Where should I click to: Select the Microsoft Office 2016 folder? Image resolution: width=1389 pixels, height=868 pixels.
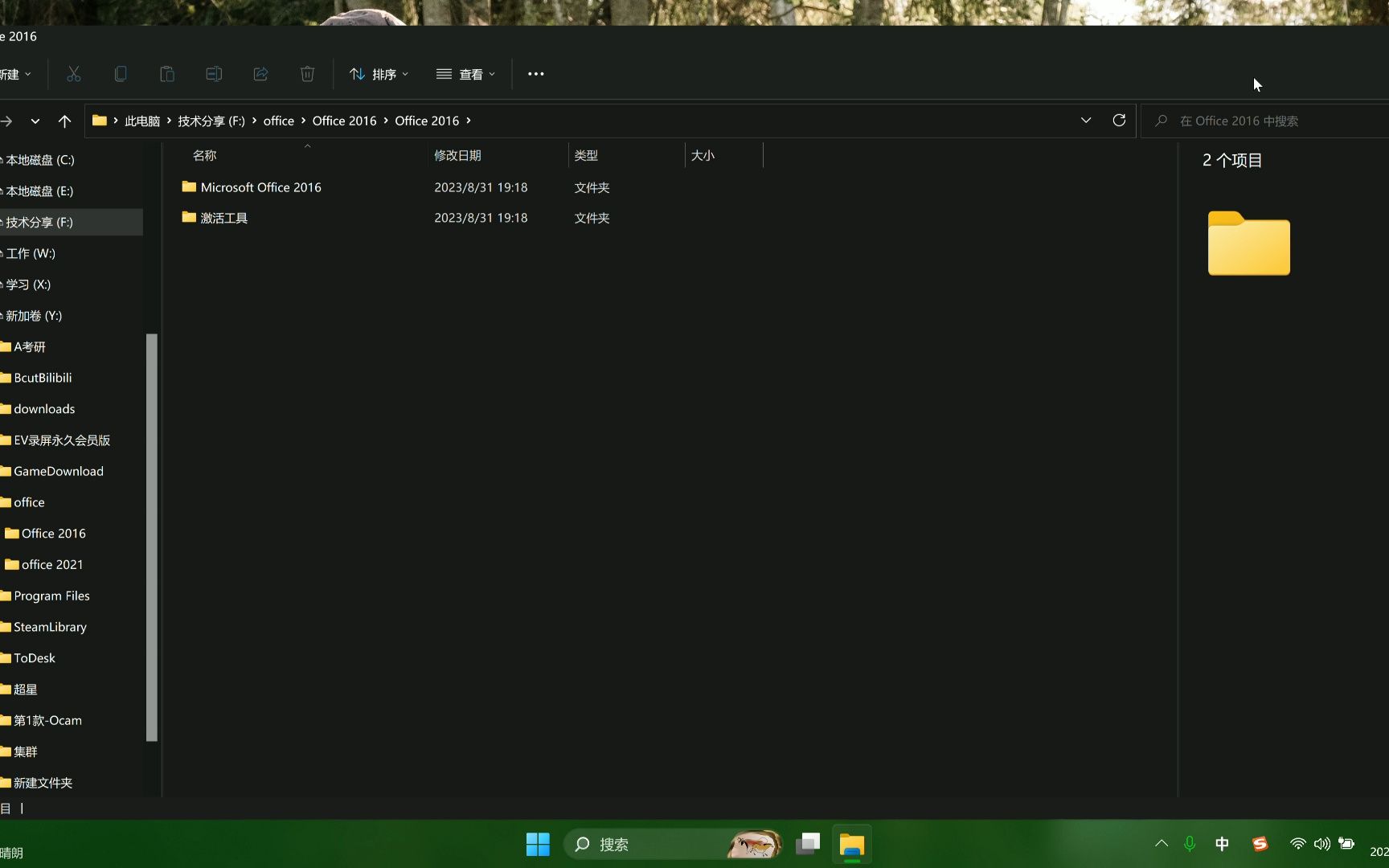click(x=261, y=187)
